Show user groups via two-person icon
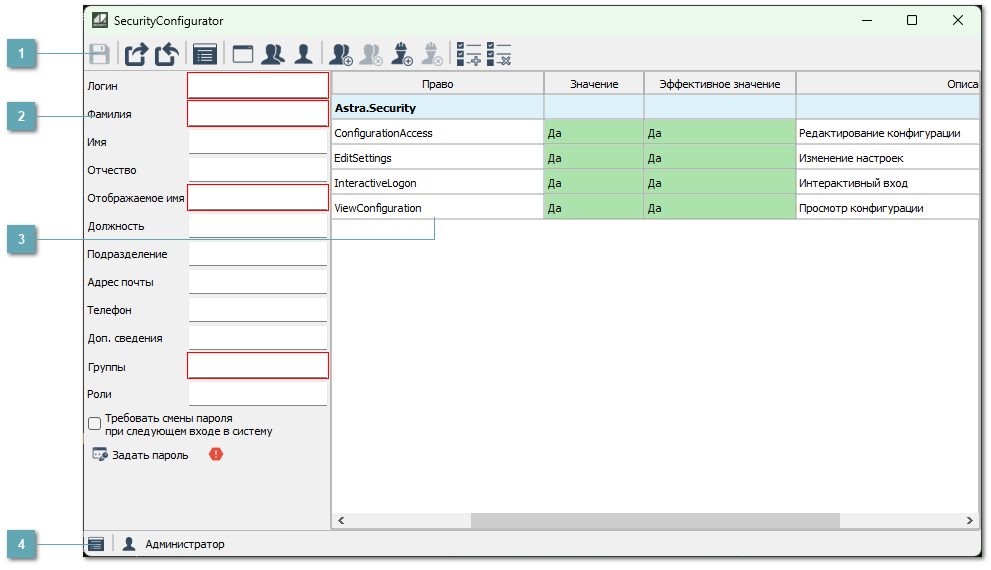 [x=272, y=54]
